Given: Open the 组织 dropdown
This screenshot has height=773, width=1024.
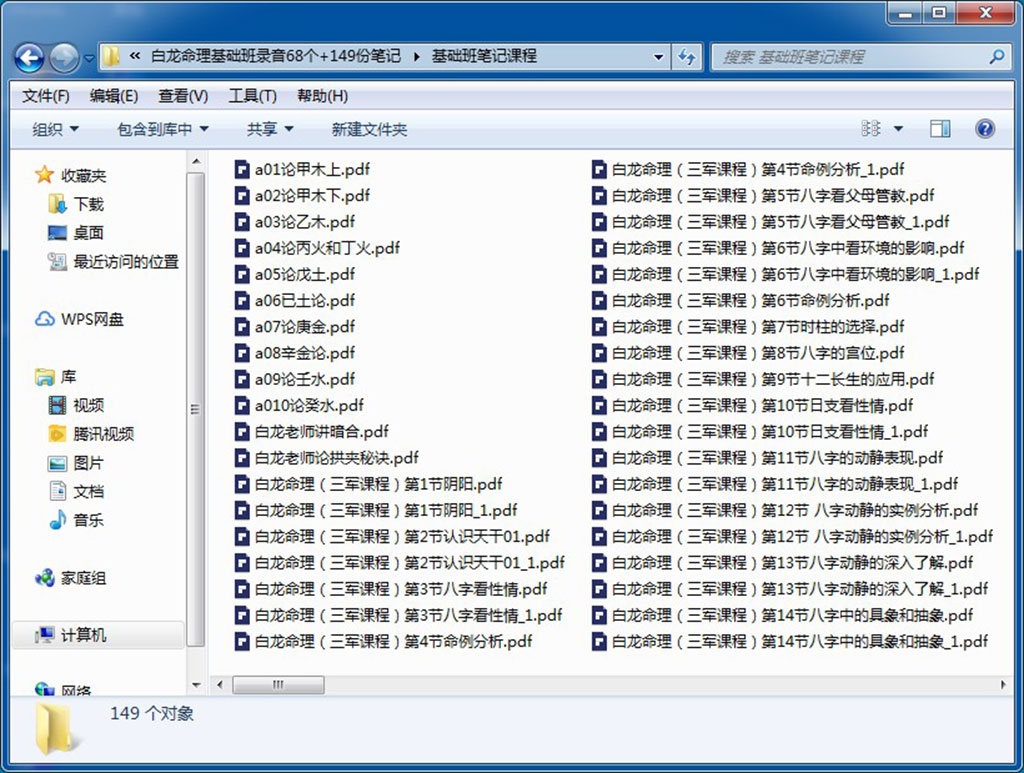Looking at the screenshot, I should [x=56, y=129].
